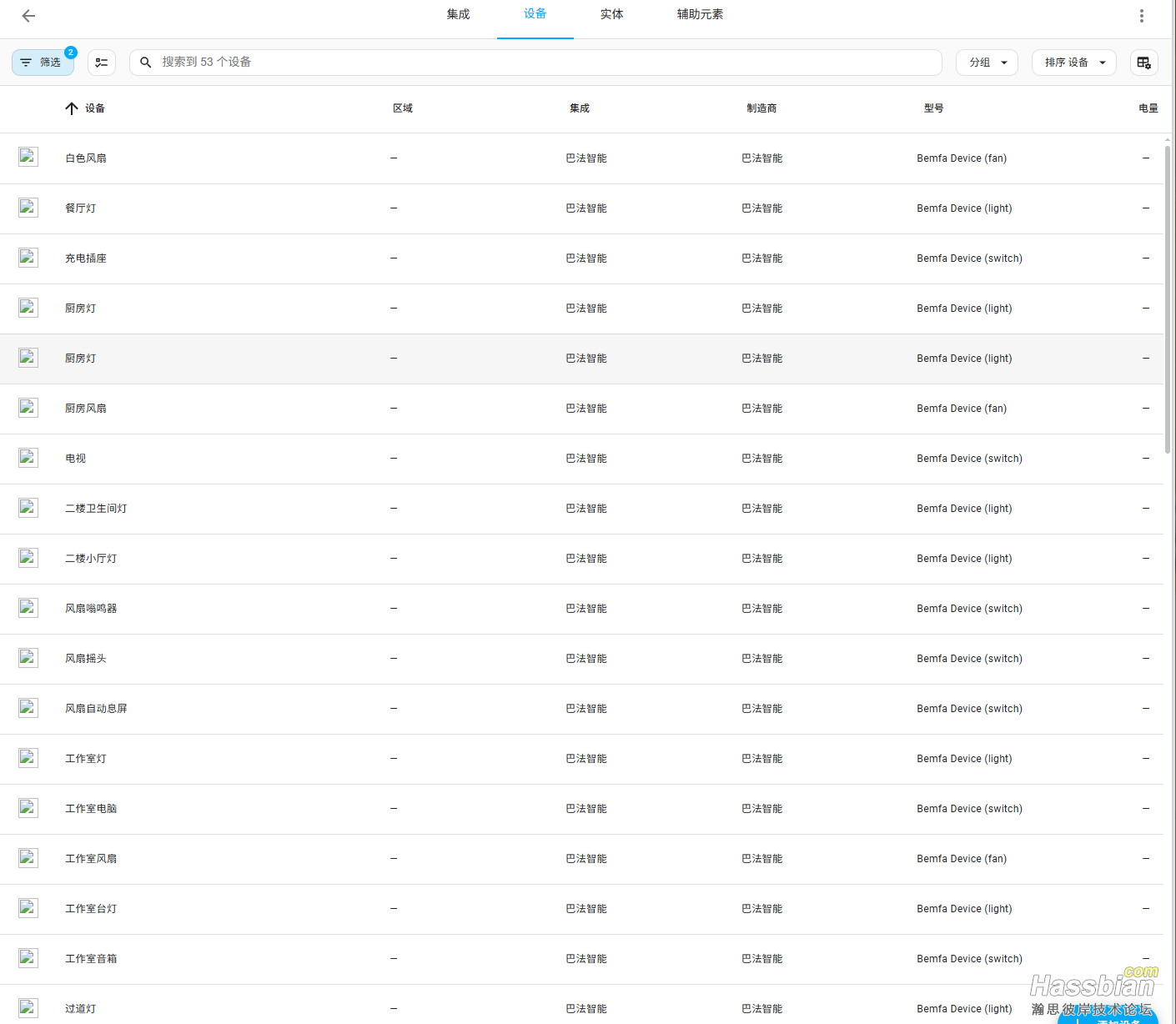The width and height of the screenshot is (1176, 1024).
Task: Click the icon of 餐厅灯 row
Action: (x=28, y=208)
